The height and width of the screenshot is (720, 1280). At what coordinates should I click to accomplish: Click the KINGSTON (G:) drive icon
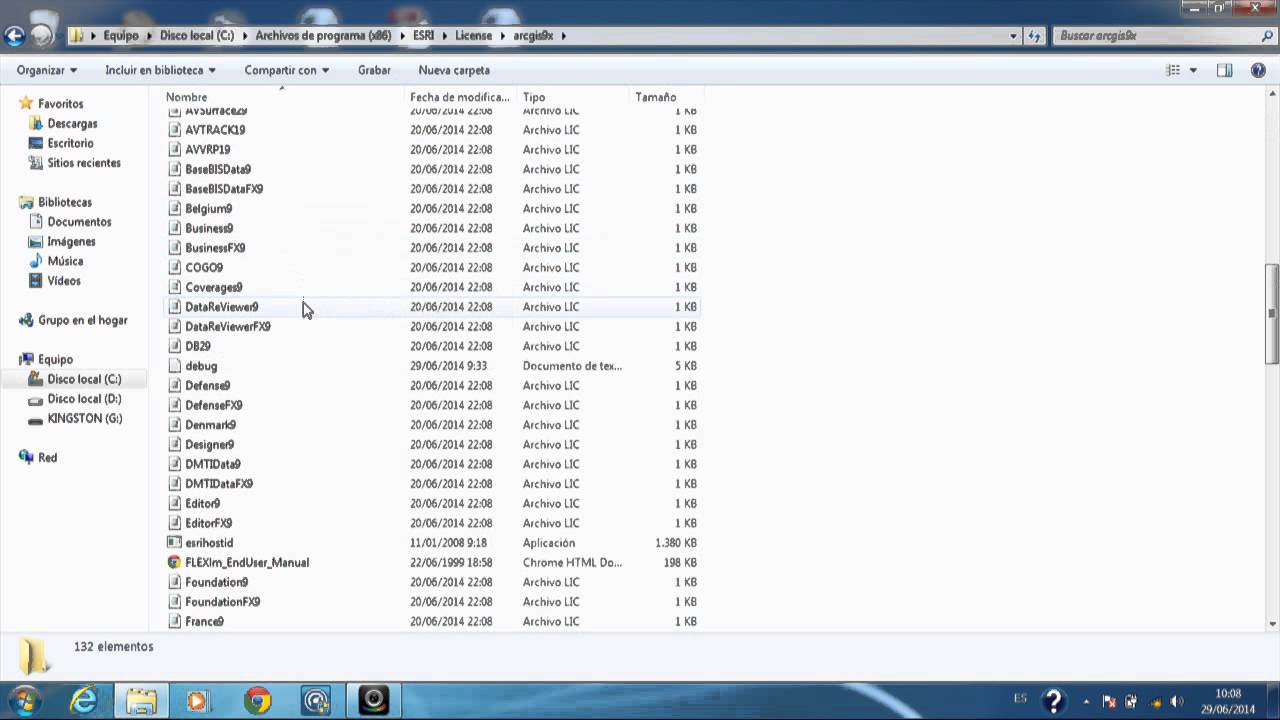tap(36, 419)
